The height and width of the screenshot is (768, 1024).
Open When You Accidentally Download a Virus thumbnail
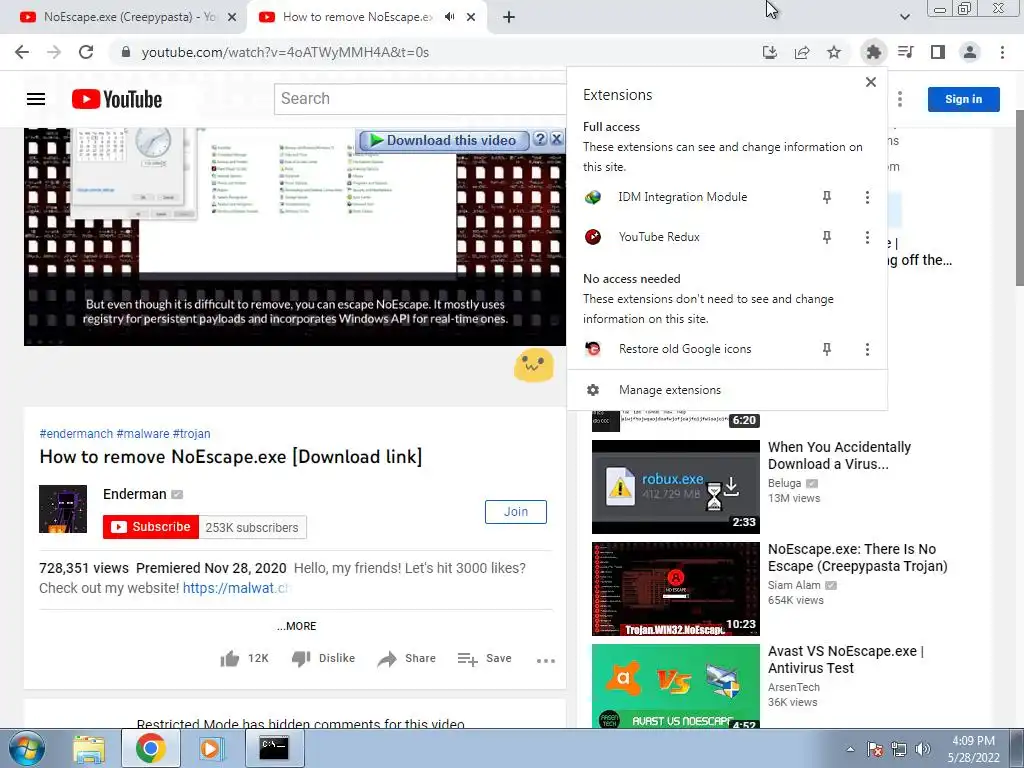[675, 487]
